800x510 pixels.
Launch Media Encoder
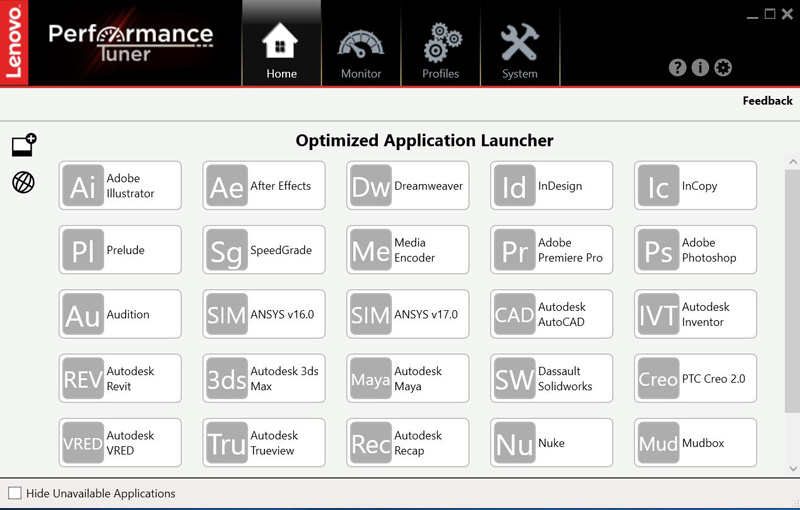[x=408, y=250]
